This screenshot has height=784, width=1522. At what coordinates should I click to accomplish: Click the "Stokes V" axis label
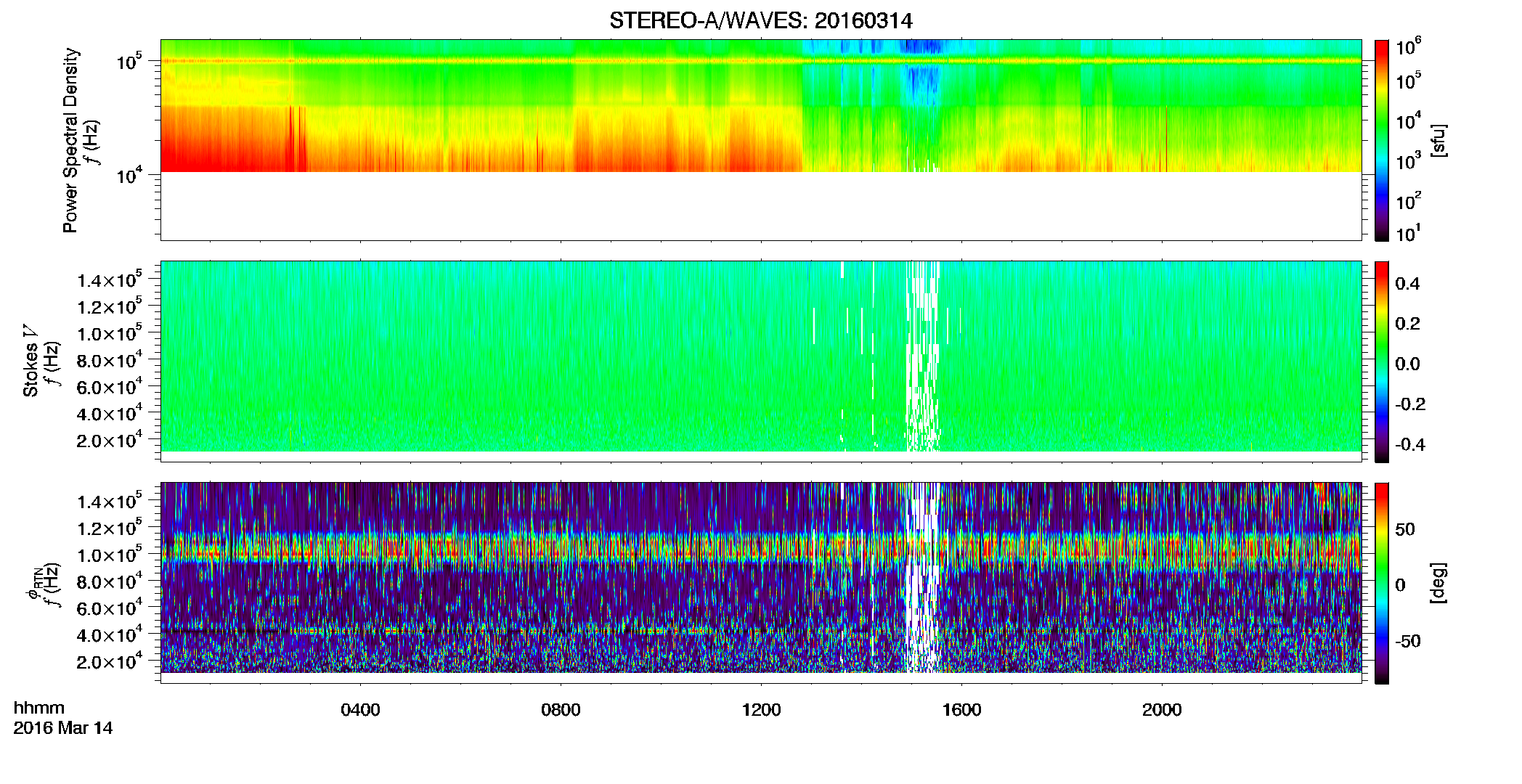click(x=30, y=361)
